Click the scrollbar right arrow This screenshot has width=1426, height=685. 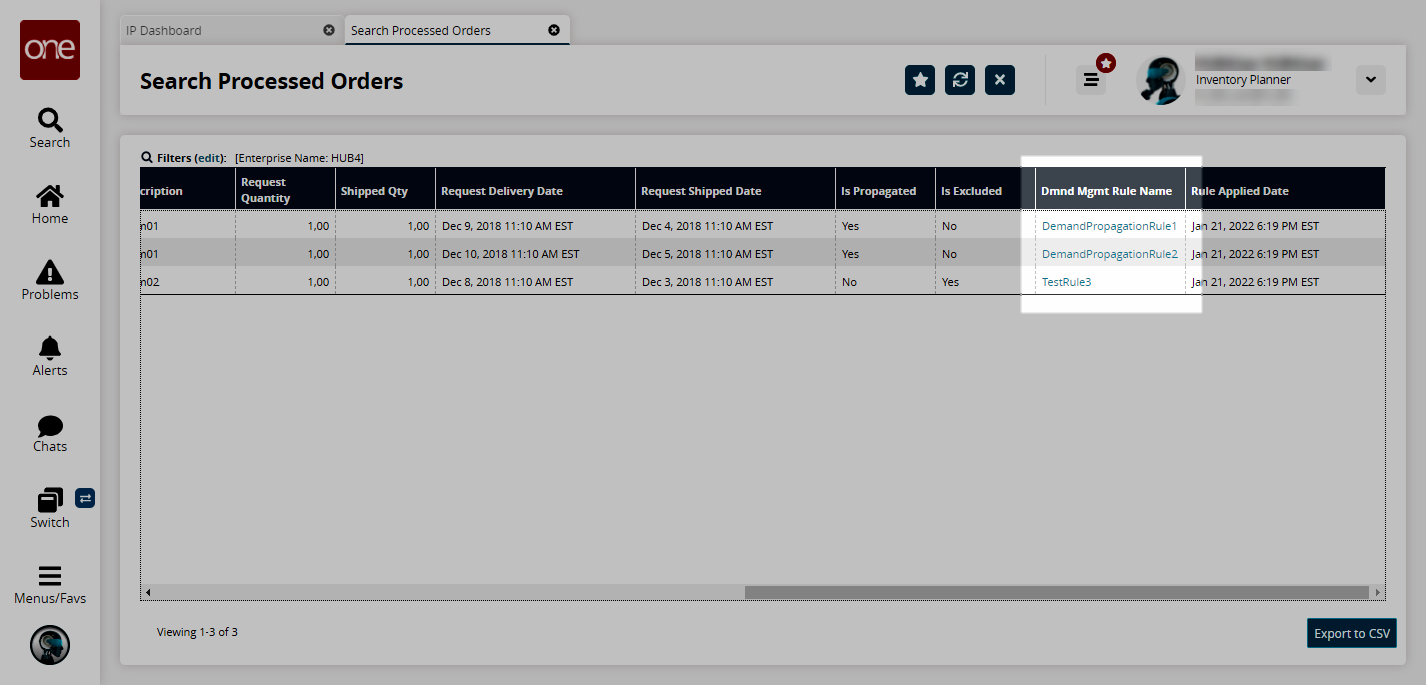click(1378, 593)
